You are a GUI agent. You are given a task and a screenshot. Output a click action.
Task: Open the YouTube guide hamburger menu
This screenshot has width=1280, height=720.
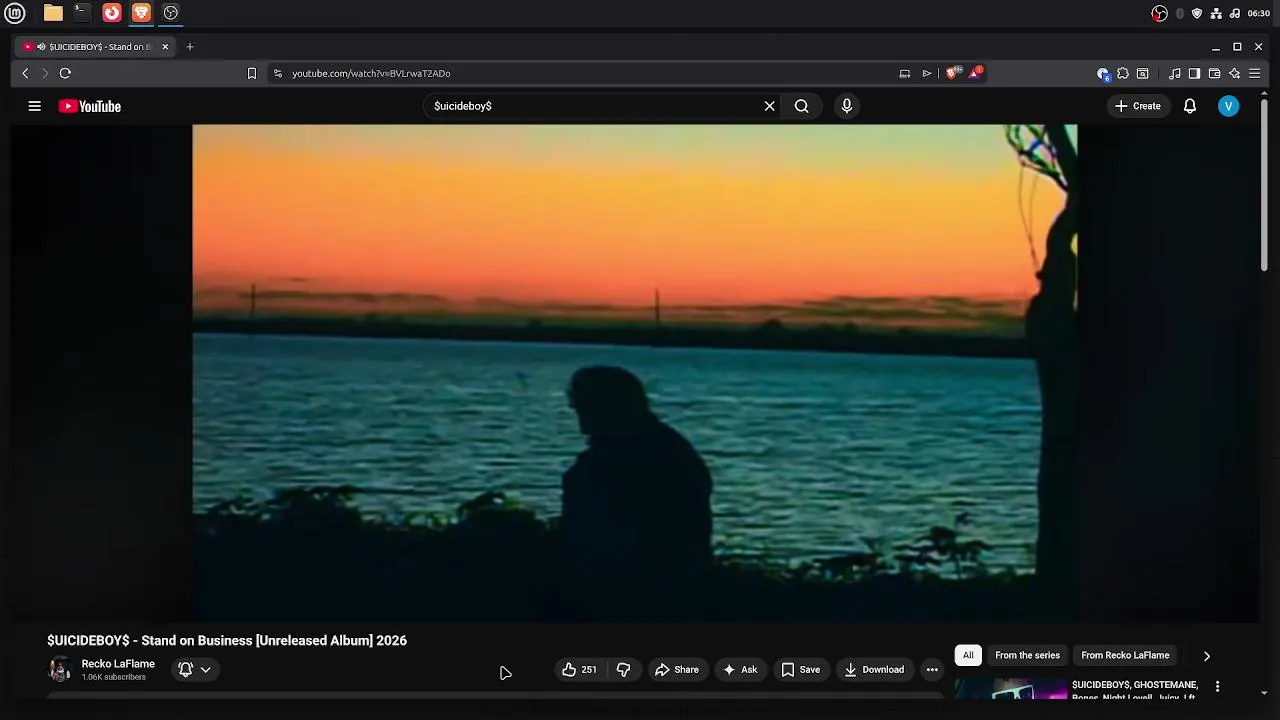coord(34,106)
